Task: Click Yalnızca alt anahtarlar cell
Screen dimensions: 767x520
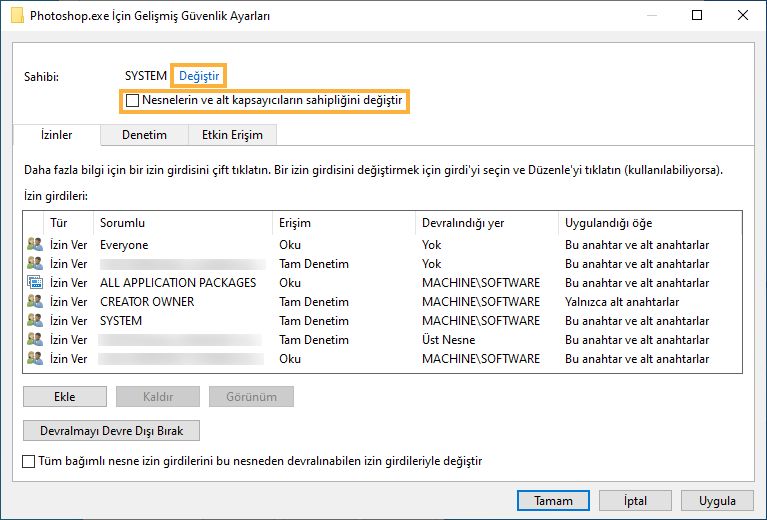Action: tap(622, 302)
